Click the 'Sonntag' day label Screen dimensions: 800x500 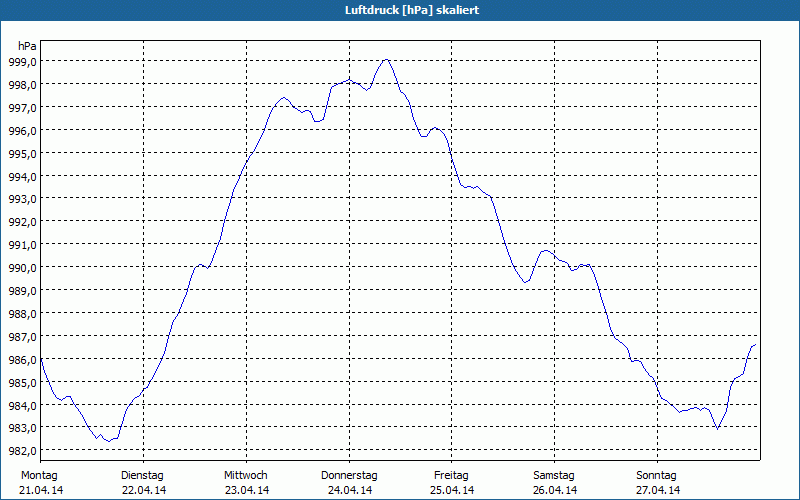656,476
